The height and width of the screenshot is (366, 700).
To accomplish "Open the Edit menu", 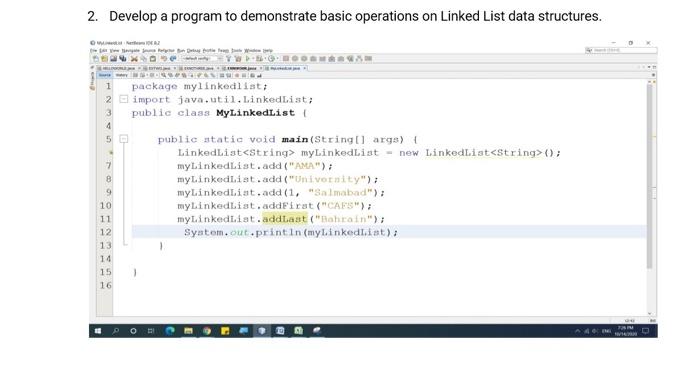I will tap(103, 50).
